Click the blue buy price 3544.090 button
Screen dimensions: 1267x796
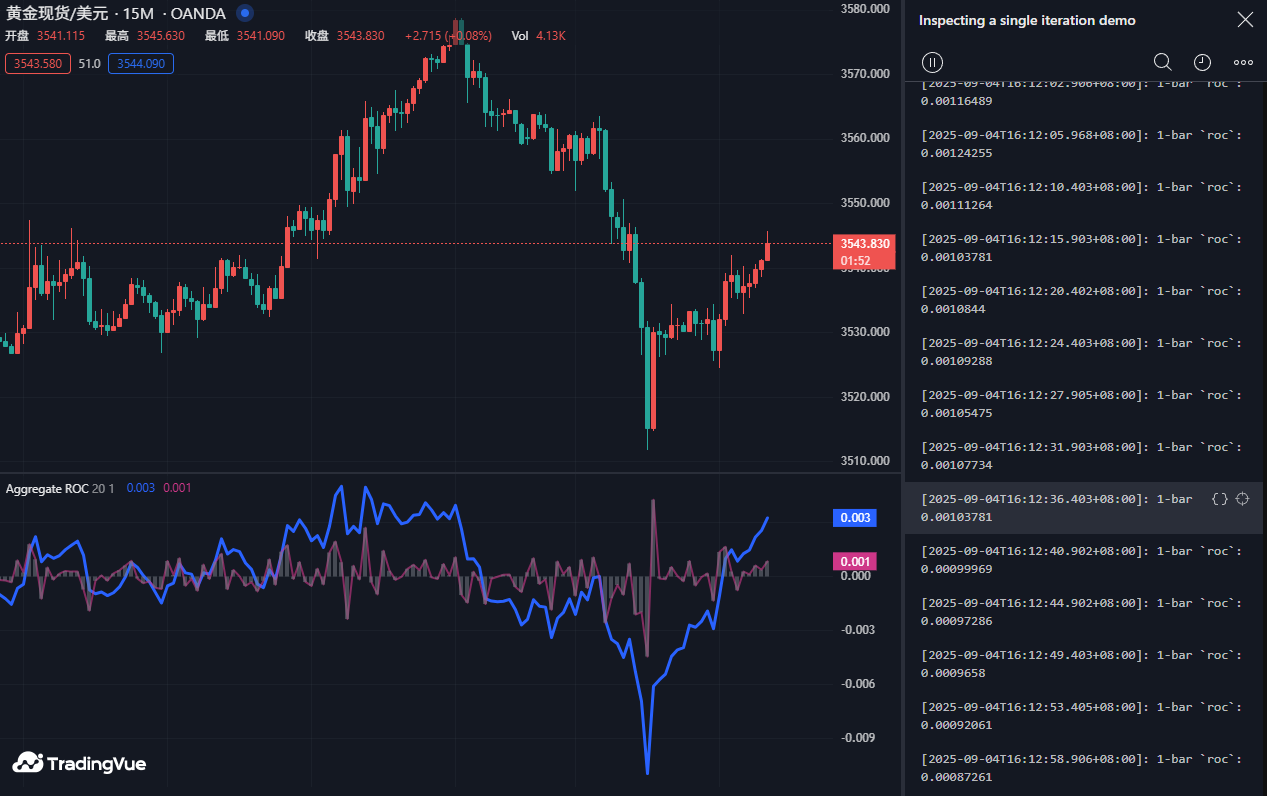click(x=141, y=64)
